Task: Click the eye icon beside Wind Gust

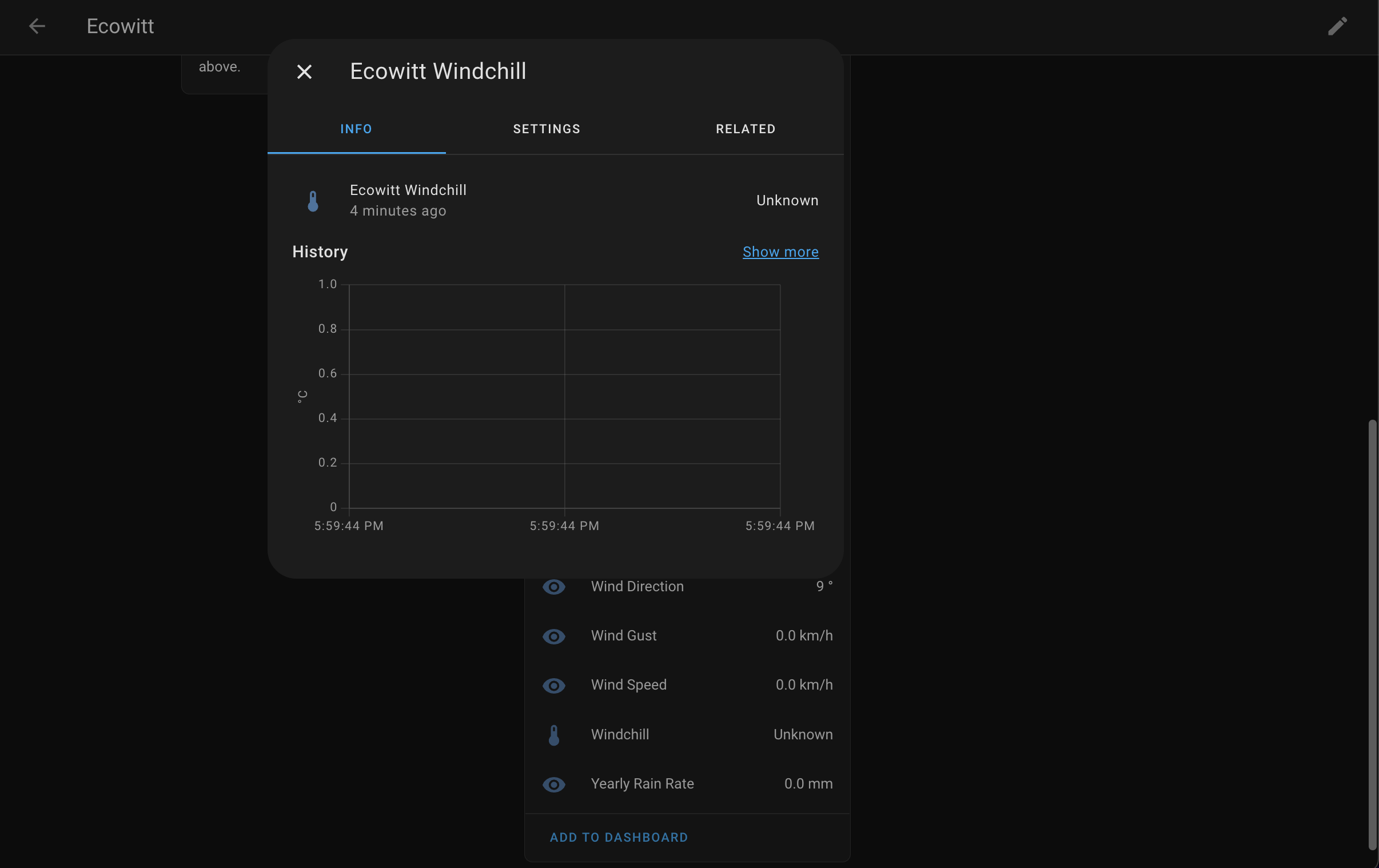Action: 553,636
